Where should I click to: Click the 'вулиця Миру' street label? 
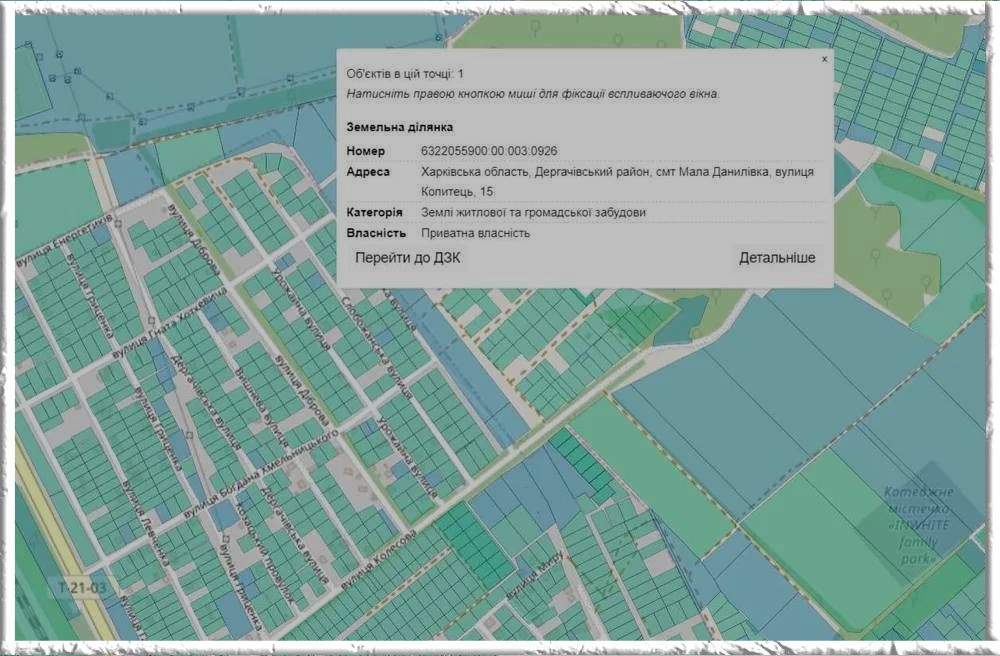click(x=535, y=575)
